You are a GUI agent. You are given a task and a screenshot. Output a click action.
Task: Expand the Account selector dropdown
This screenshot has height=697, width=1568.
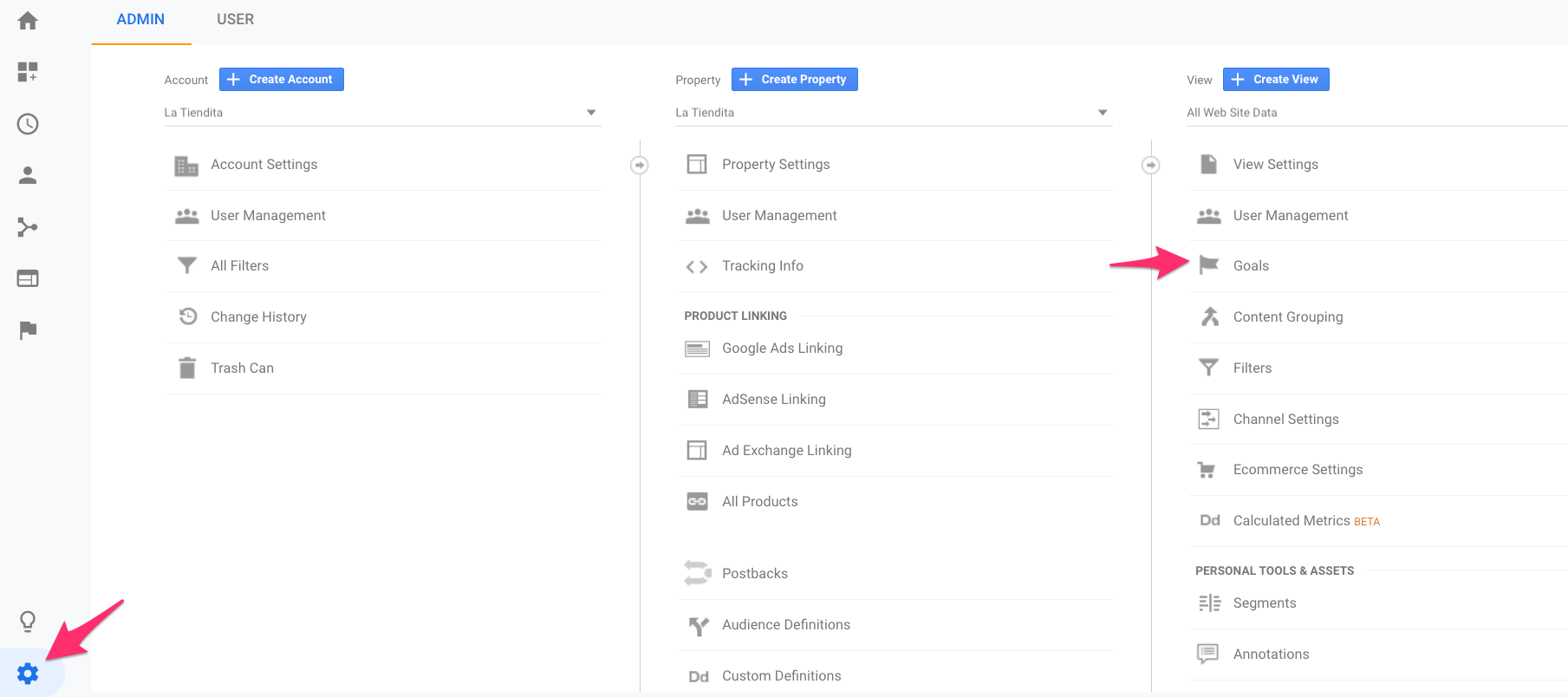[x=381, y=113]
